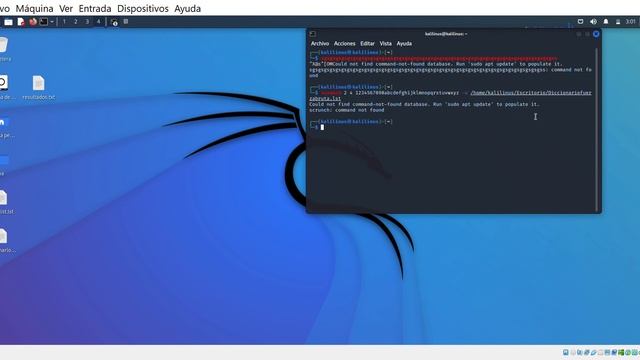
Task: Click the small square icon after the task icon
Action: tap(126, 22)
